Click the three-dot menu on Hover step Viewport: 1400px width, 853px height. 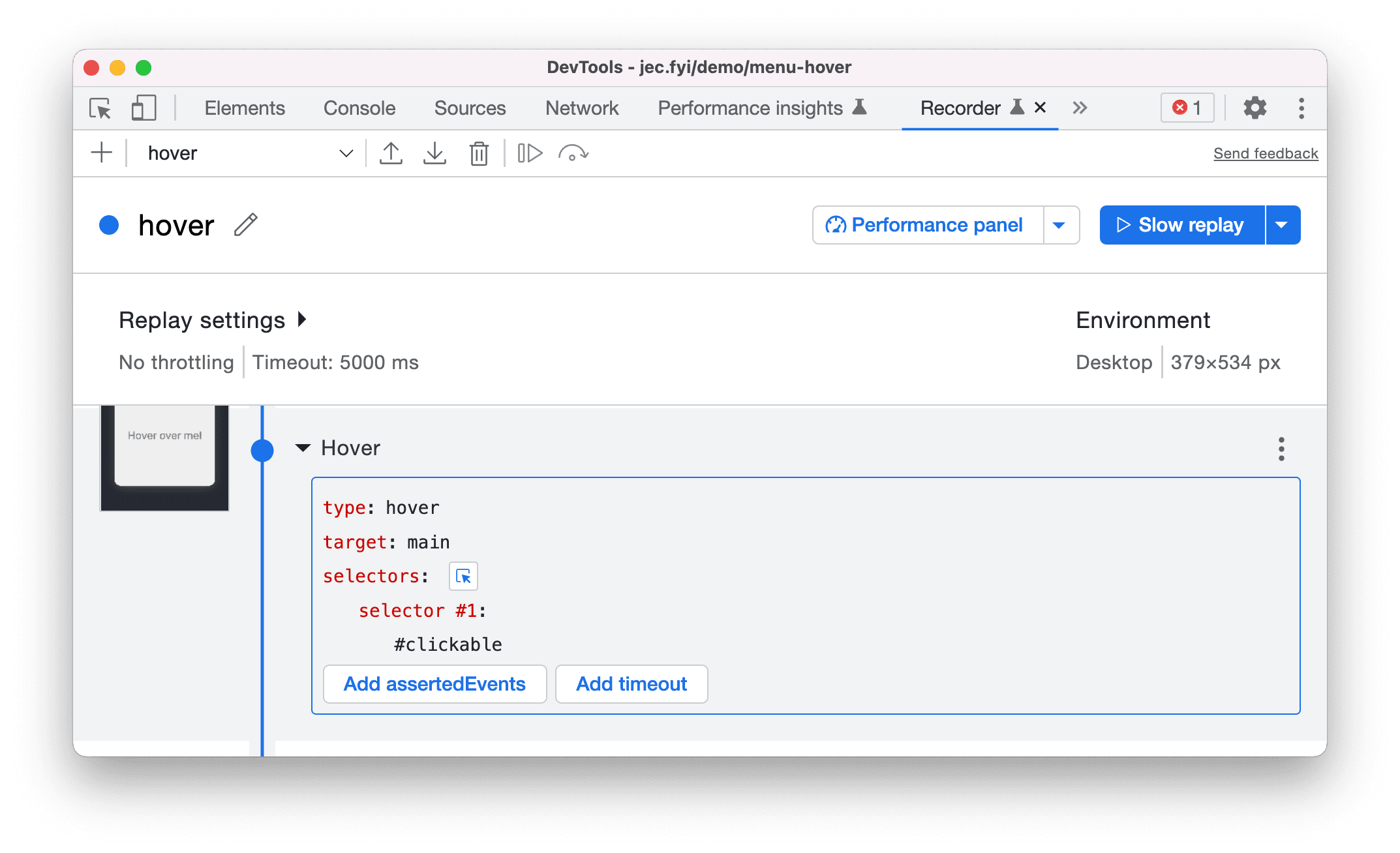1281,449
